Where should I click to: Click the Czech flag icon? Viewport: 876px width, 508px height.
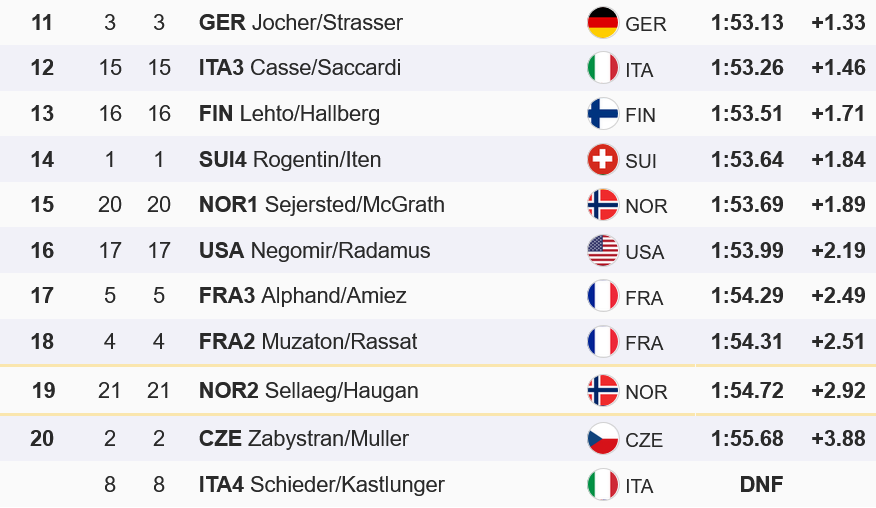click(602, 439)
